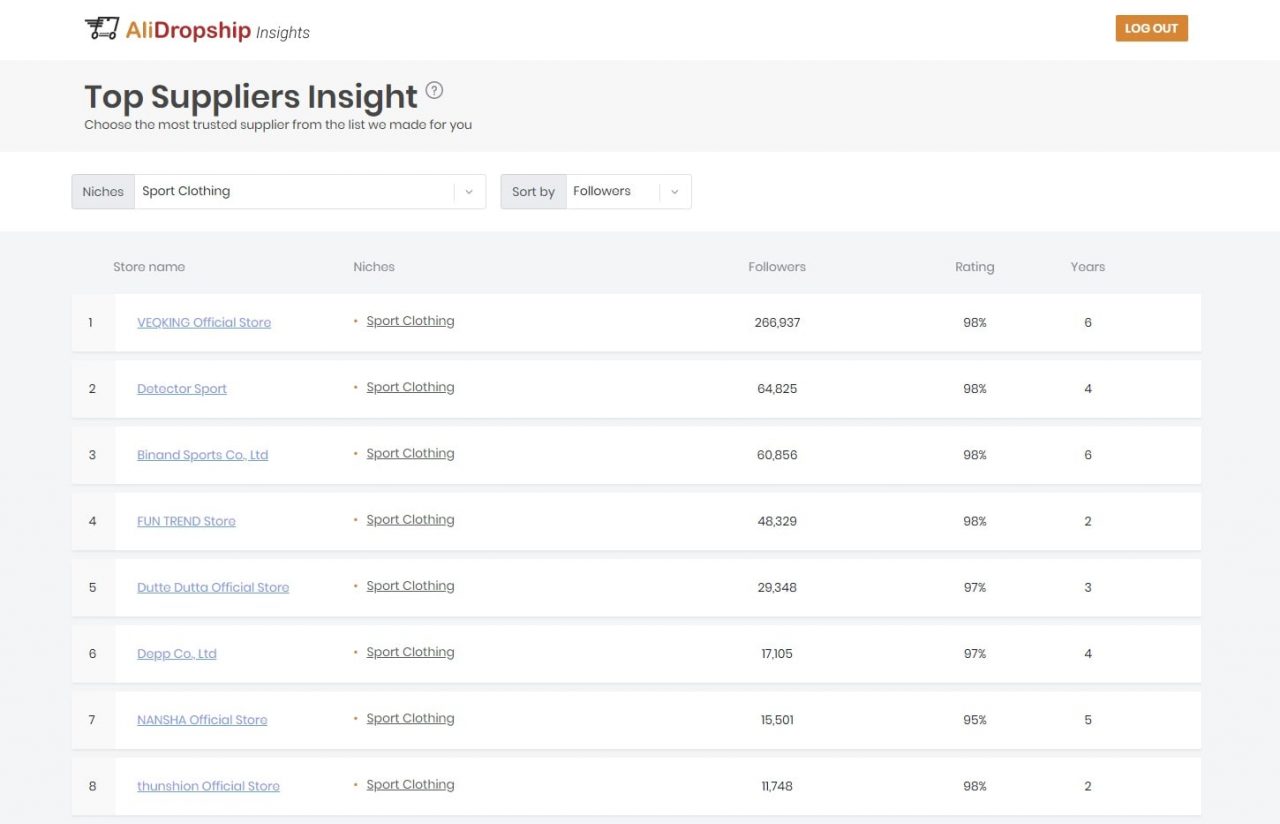Screen dimensions: 1280x824
Task: Click the Sport Clothing niche input field
Action: (x=295, y=192)
